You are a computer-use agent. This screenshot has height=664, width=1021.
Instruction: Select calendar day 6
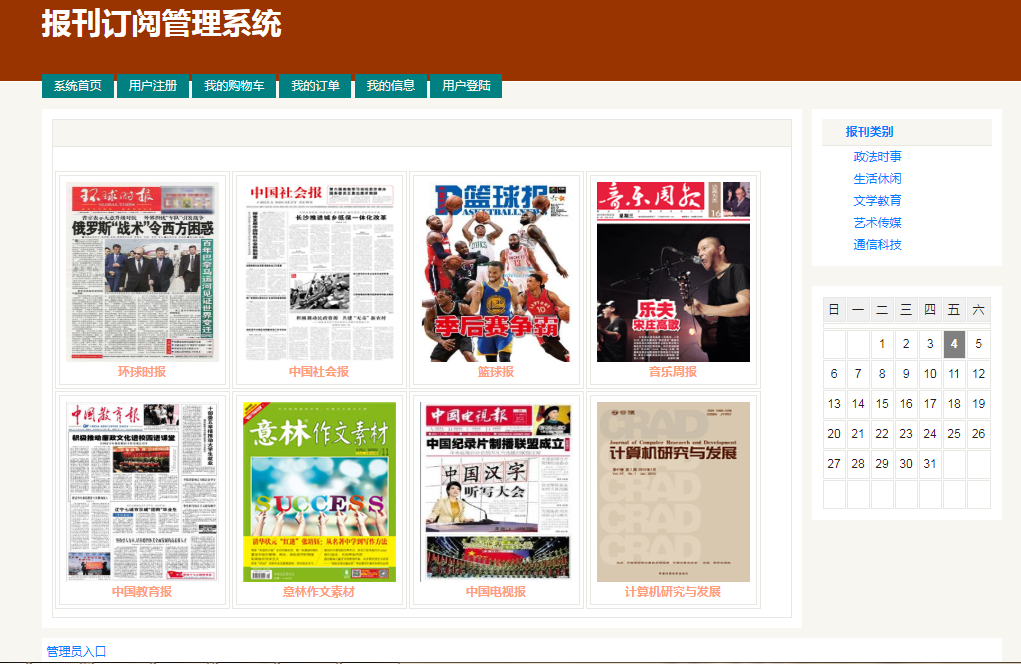834,374
